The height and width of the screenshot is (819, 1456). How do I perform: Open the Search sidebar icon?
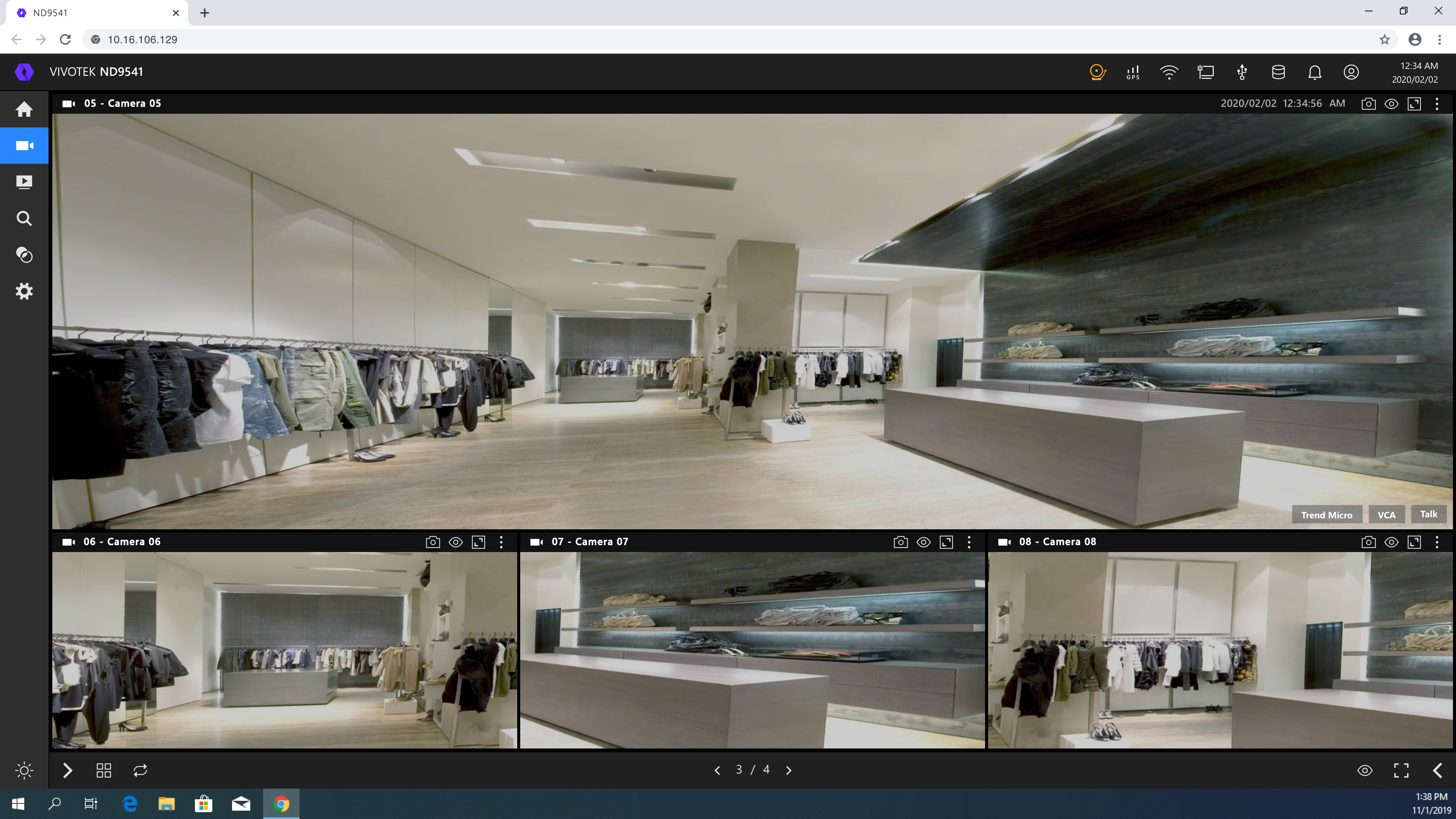tap(24, 219)
